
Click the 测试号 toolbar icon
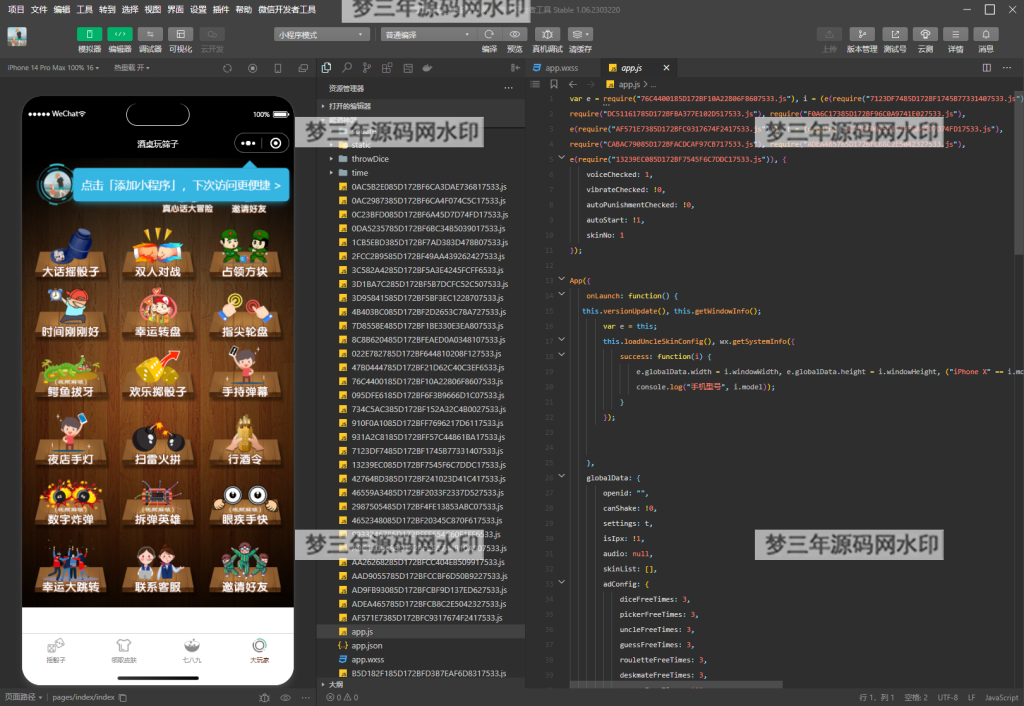895,35
